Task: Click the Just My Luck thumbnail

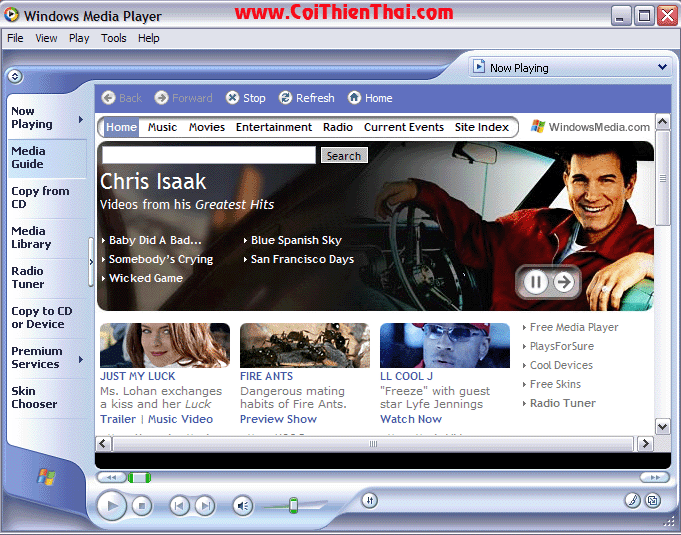Action: coord(165,345)
